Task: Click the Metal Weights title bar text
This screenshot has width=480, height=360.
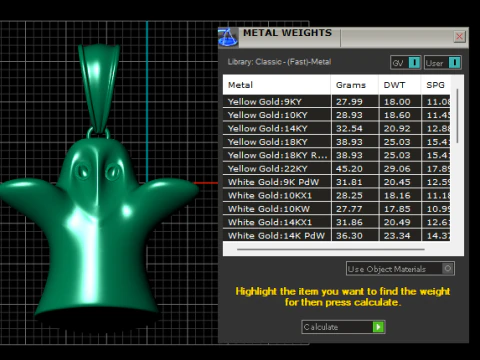Action: point(287,33)
